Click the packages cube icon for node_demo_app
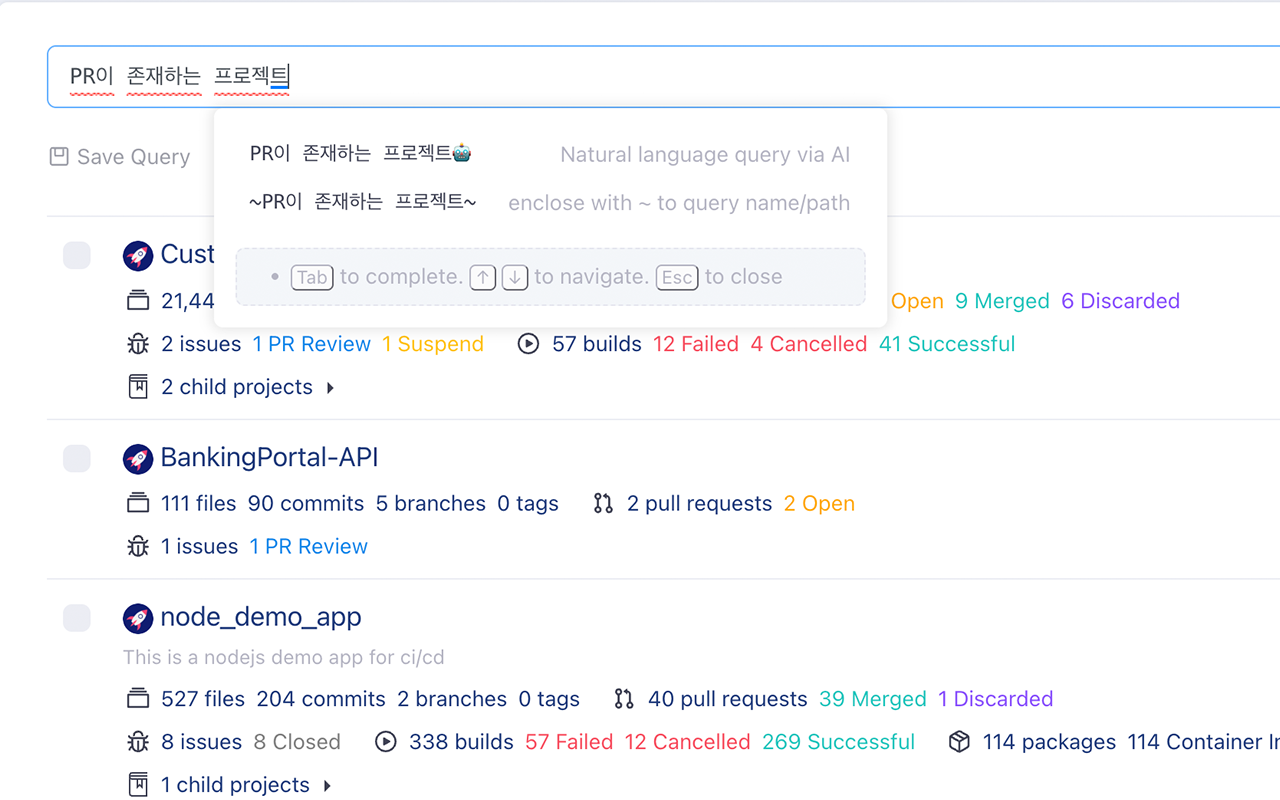 [960, 742]
